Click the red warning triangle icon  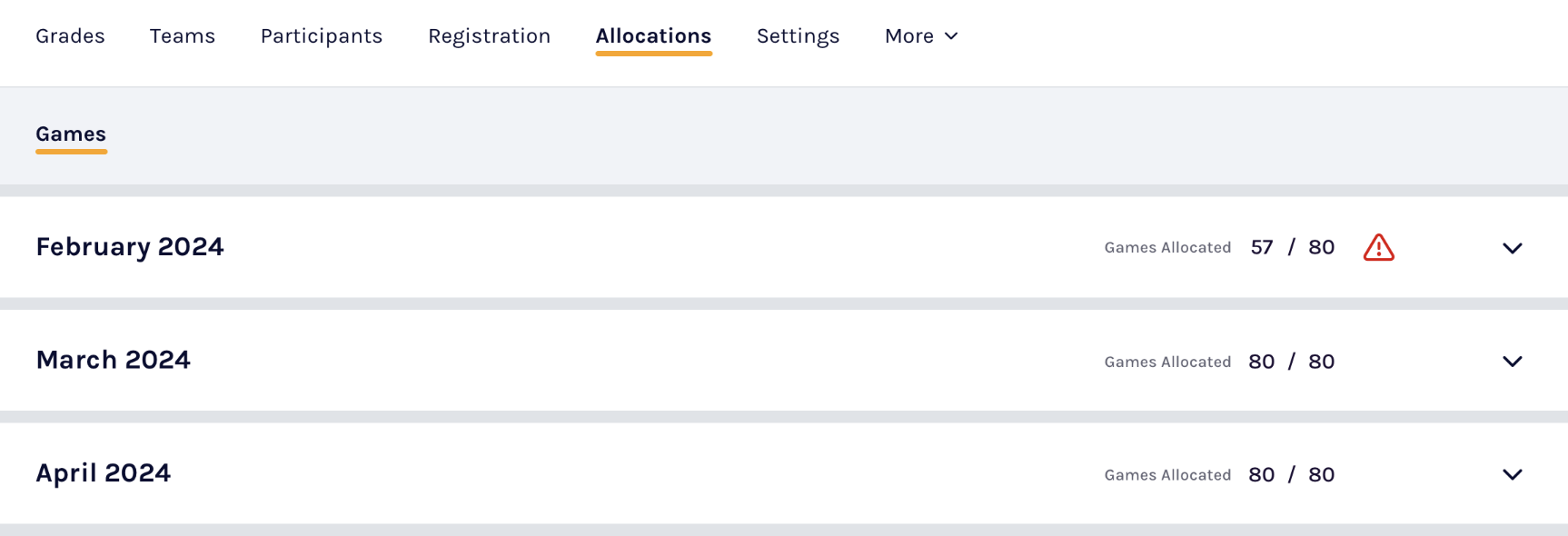(1378, 247)
